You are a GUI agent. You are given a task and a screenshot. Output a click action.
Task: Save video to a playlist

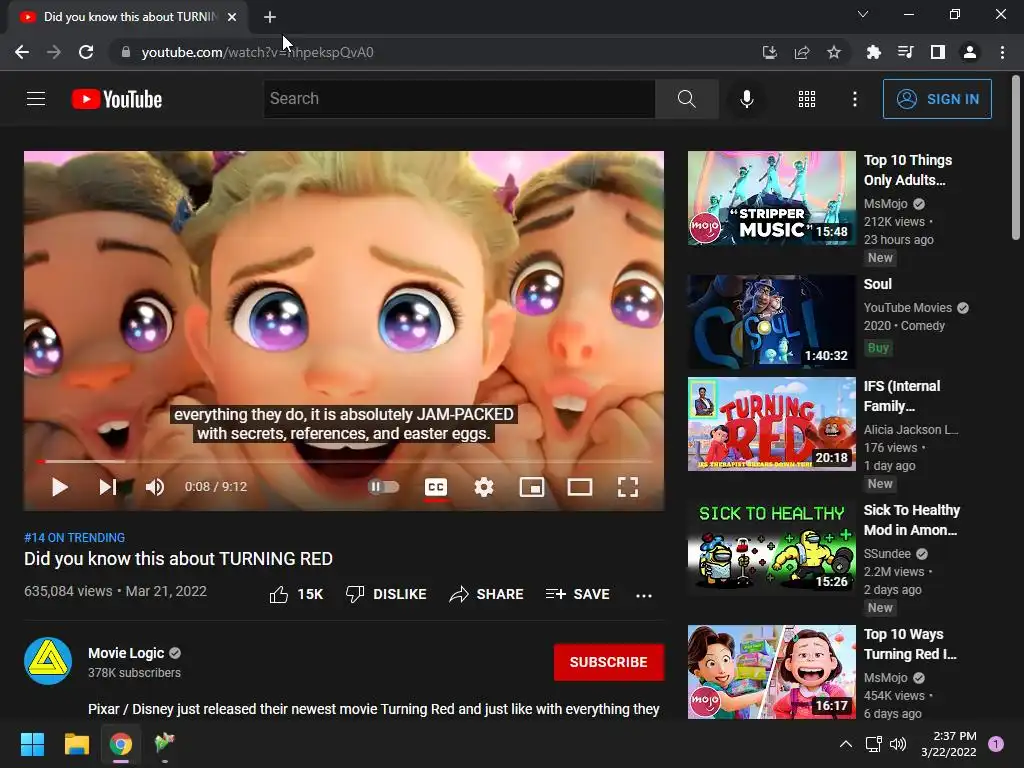pyautogui.click(x=578, y=594)
